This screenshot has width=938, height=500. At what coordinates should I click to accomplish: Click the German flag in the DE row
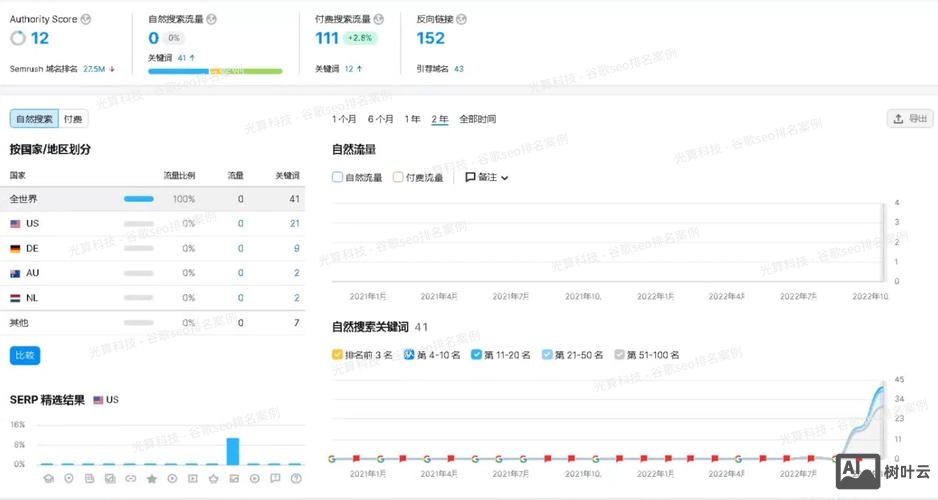coord(16,249)
